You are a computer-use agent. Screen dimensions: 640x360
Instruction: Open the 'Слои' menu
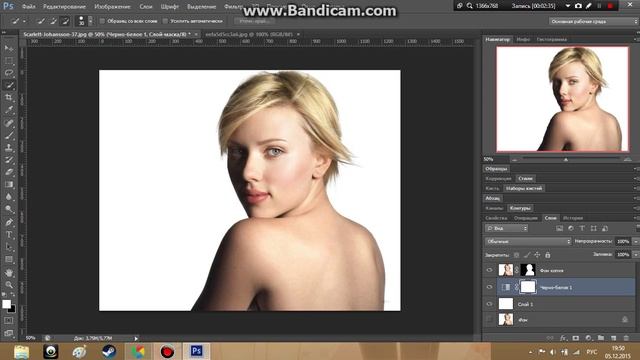(x=146, y=7)
